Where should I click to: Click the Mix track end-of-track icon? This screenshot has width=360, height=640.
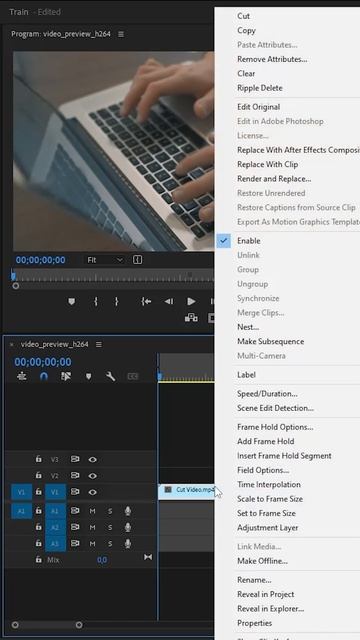pos(148,557)
